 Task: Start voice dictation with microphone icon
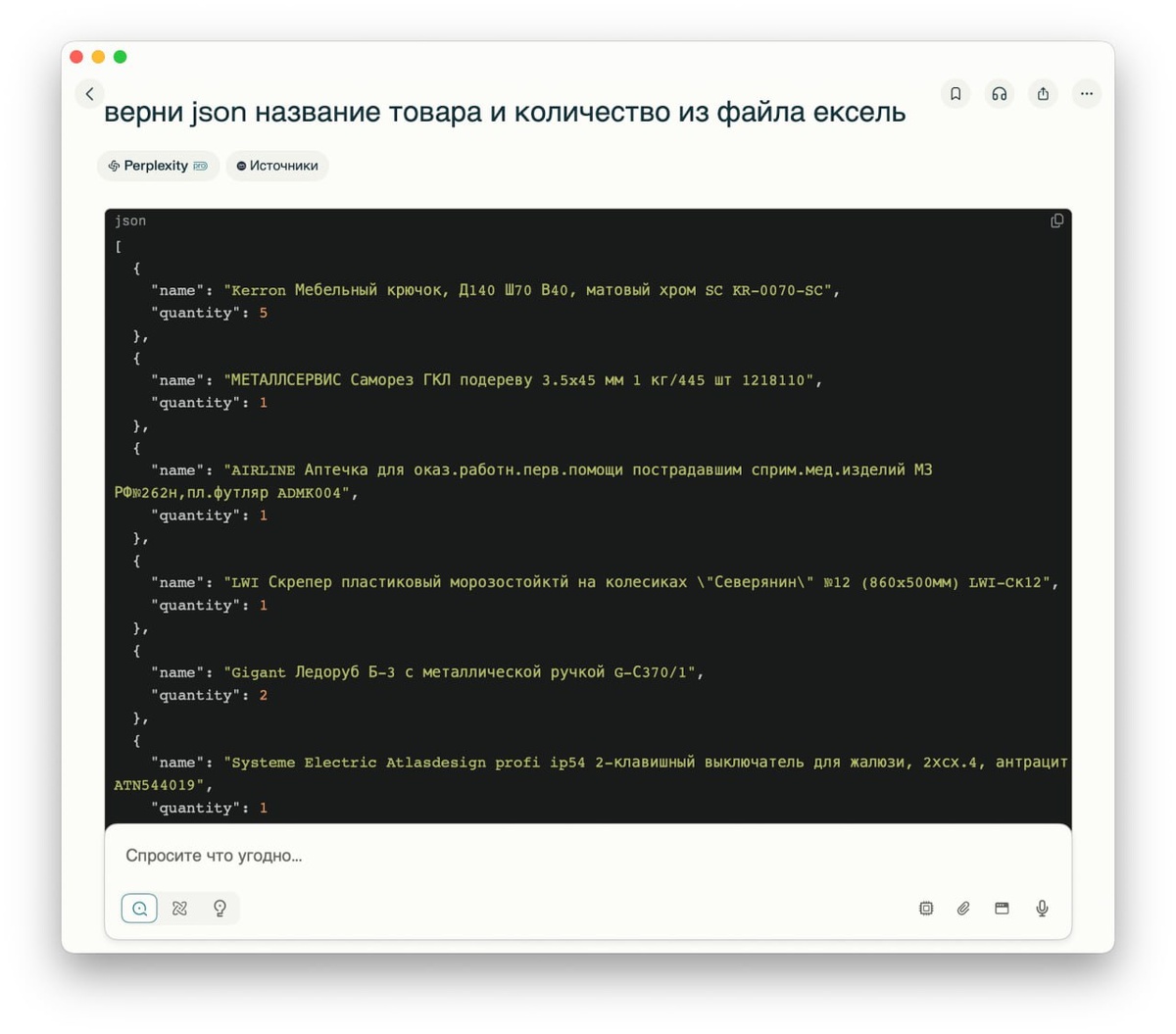(x=1042, y=909)
